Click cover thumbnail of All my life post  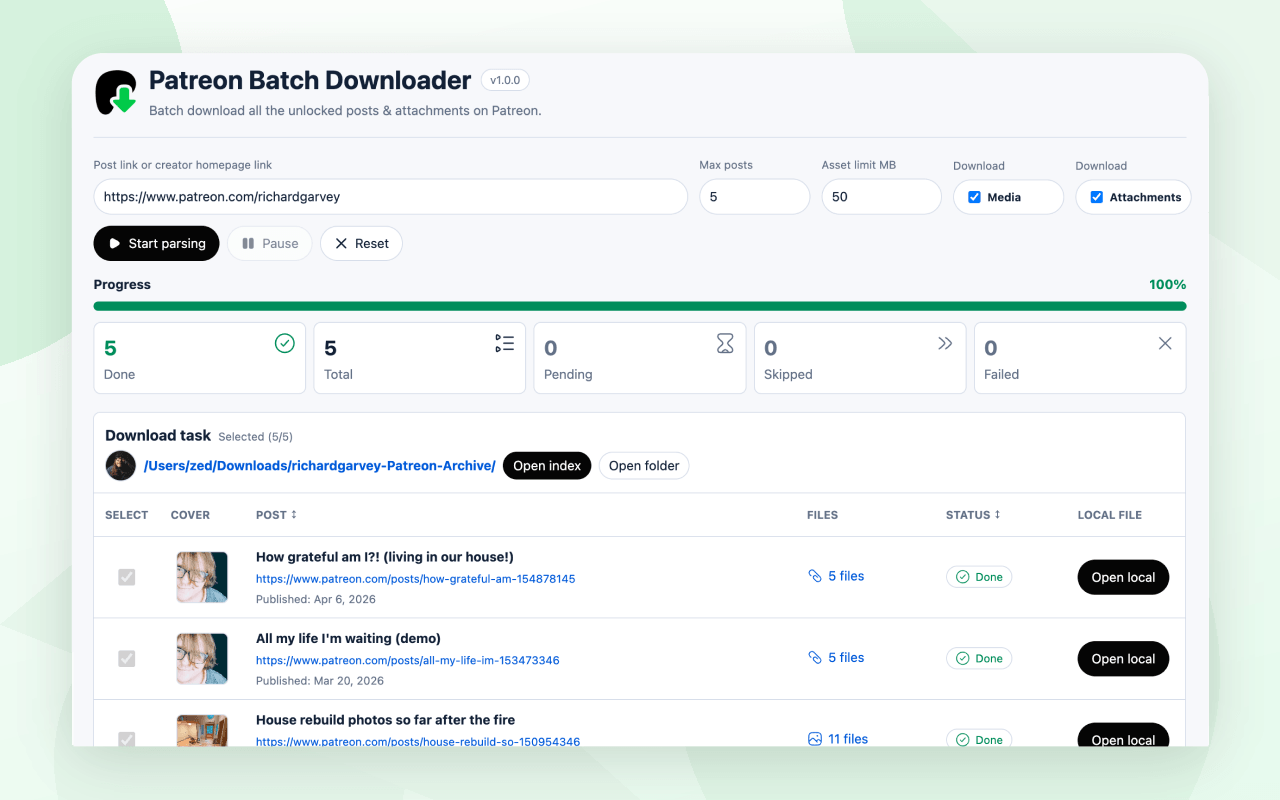(x=202, y=659)
